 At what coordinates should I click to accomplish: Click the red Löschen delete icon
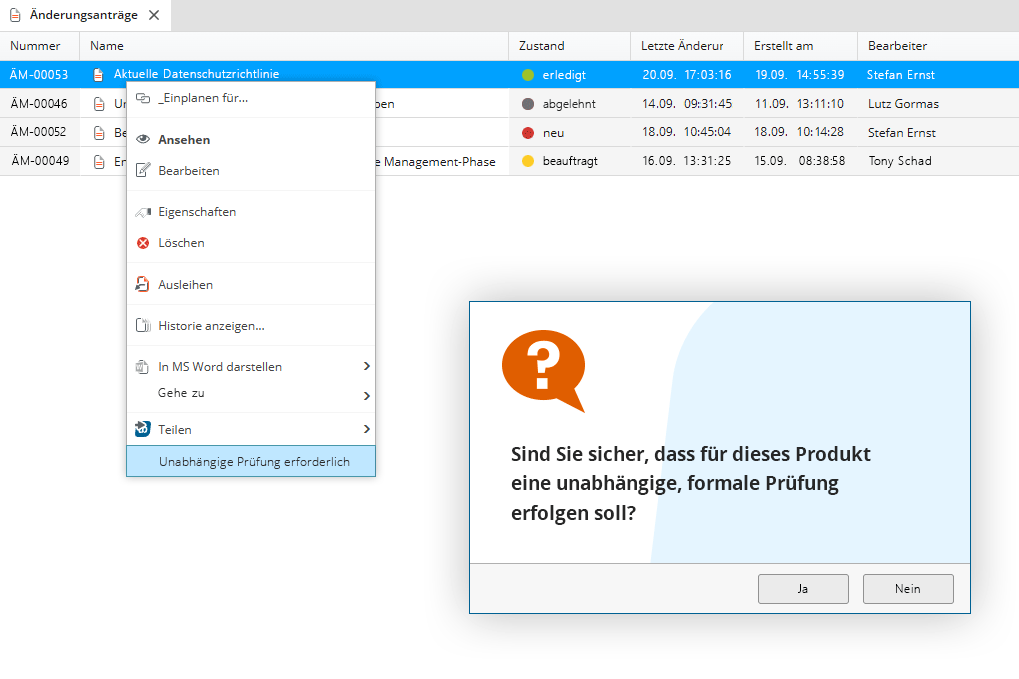[142, 243]
